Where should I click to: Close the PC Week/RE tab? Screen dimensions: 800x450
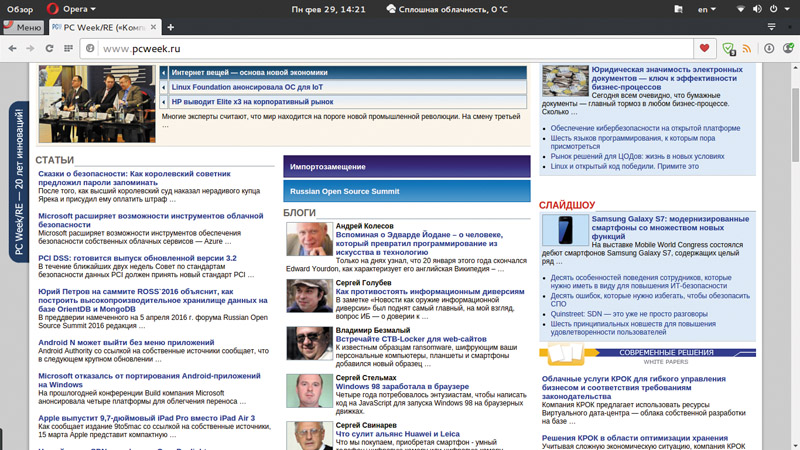pos(153,27)
